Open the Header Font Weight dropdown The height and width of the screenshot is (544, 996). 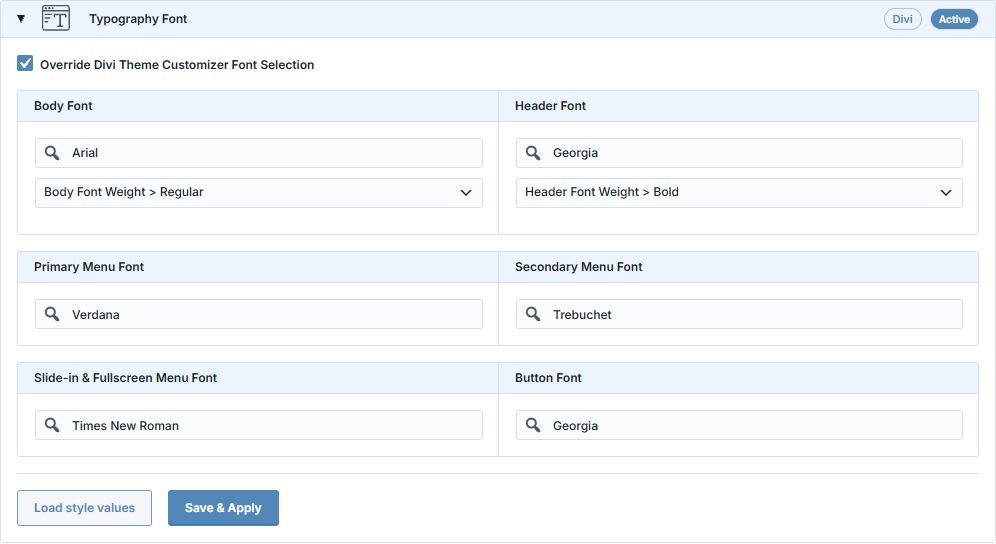[x=739, y=193]
